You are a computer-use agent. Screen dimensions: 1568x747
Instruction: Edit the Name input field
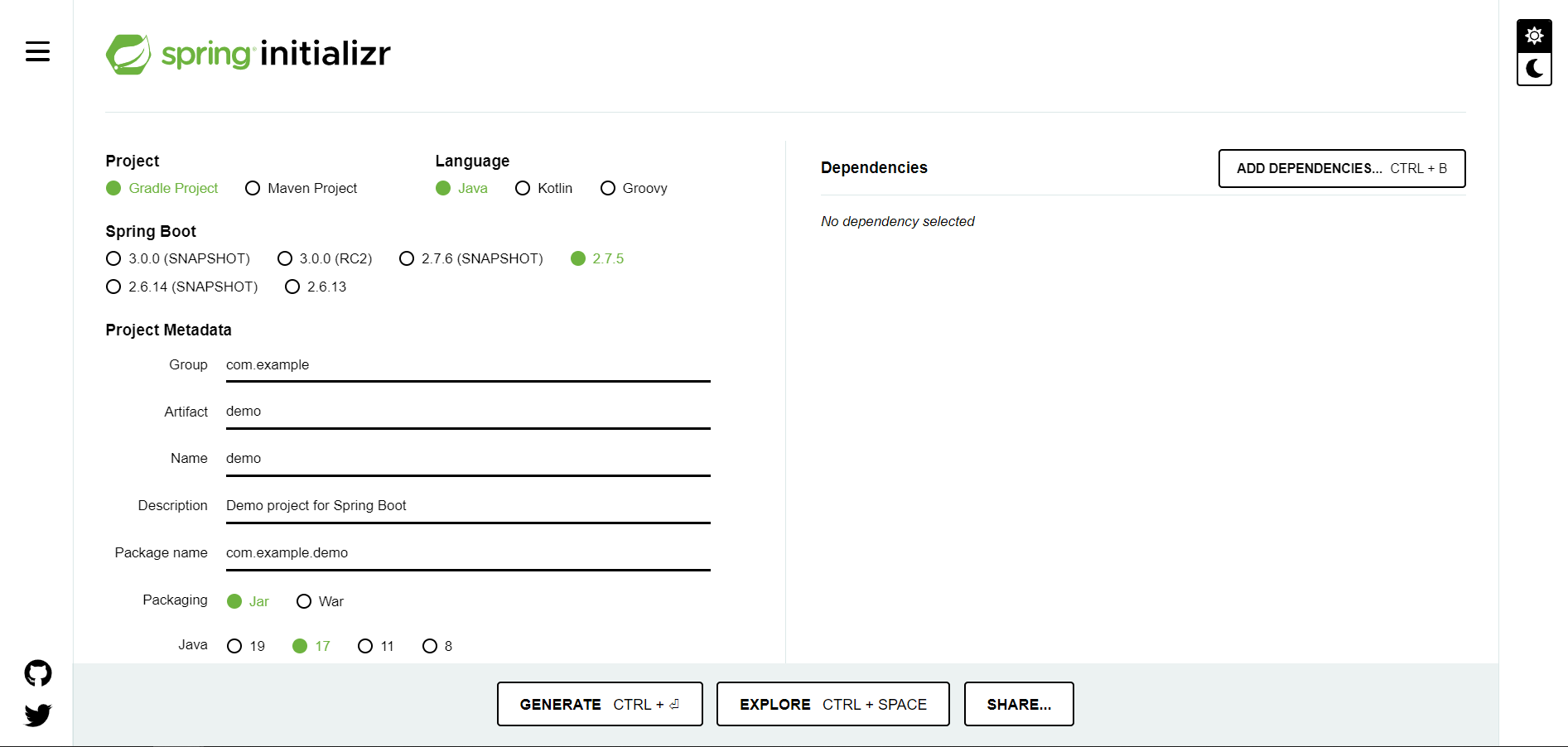coord(468,459)
